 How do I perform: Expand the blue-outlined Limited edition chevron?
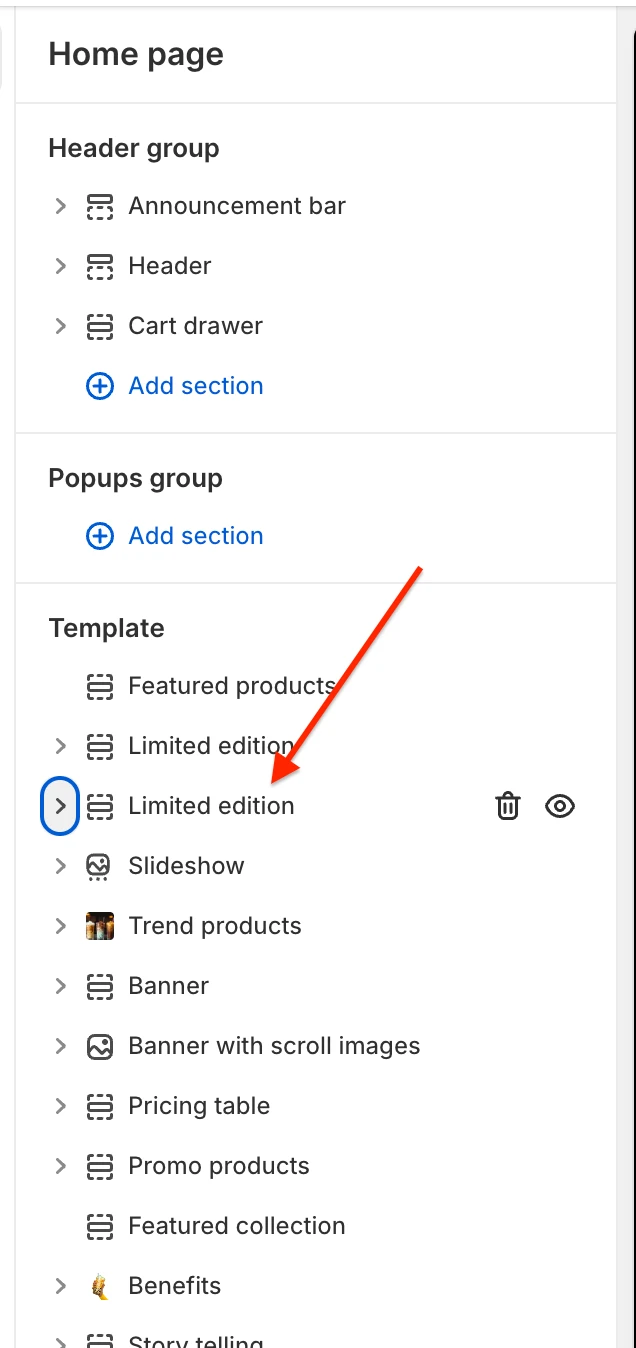[61, 806]
